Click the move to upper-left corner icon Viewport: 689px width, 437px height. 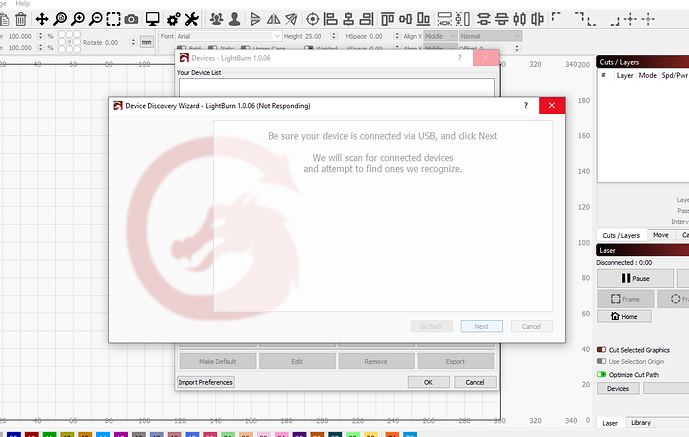556,17
